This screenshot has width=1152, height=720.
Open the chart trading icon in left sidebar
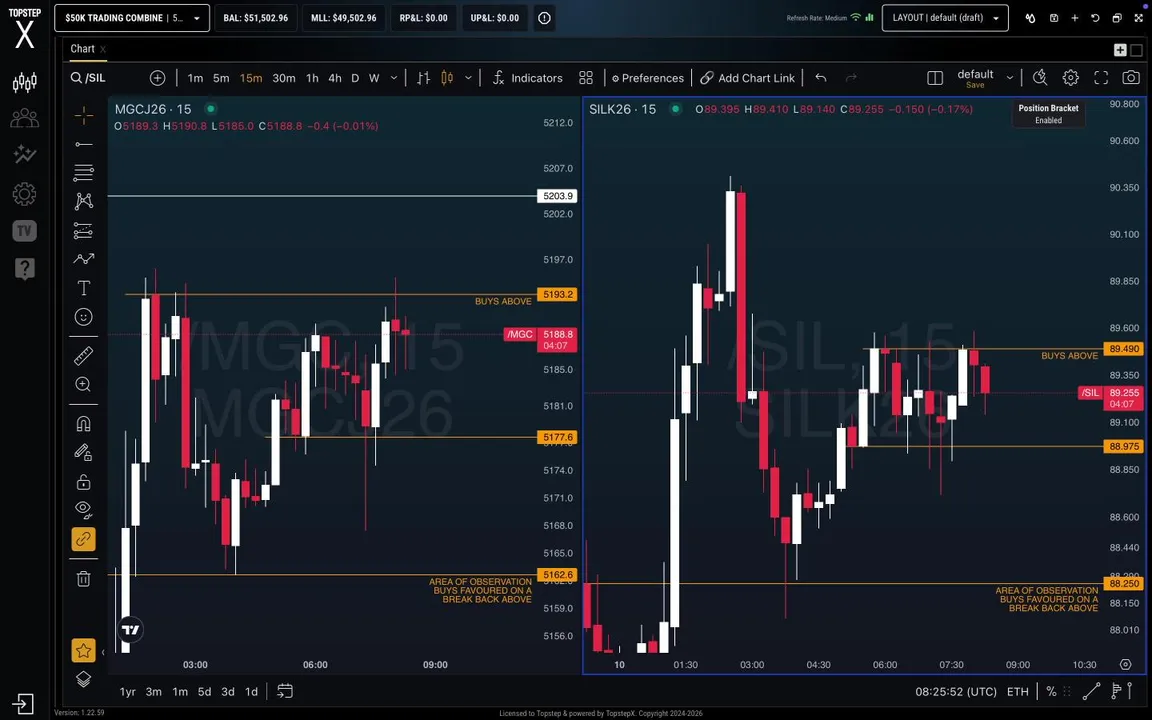click(x=24, y=82)
